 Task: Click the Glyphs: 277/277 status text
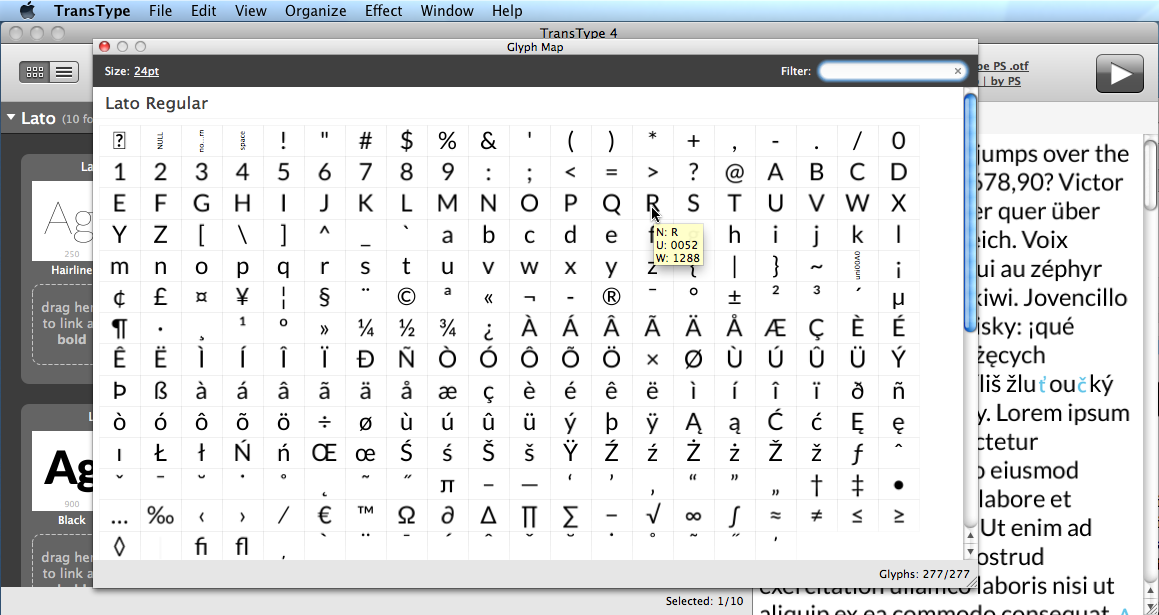point(924,574)
